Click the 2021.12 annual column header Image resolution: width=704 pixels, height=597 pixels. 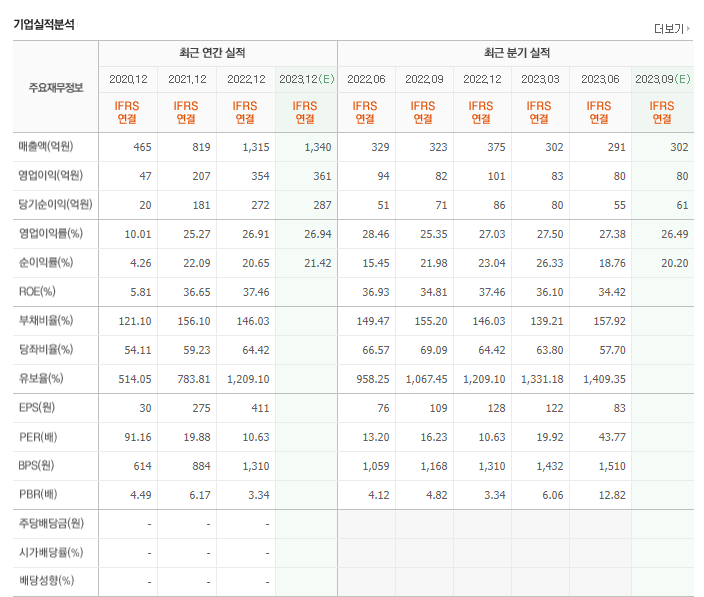click(187, 79)
